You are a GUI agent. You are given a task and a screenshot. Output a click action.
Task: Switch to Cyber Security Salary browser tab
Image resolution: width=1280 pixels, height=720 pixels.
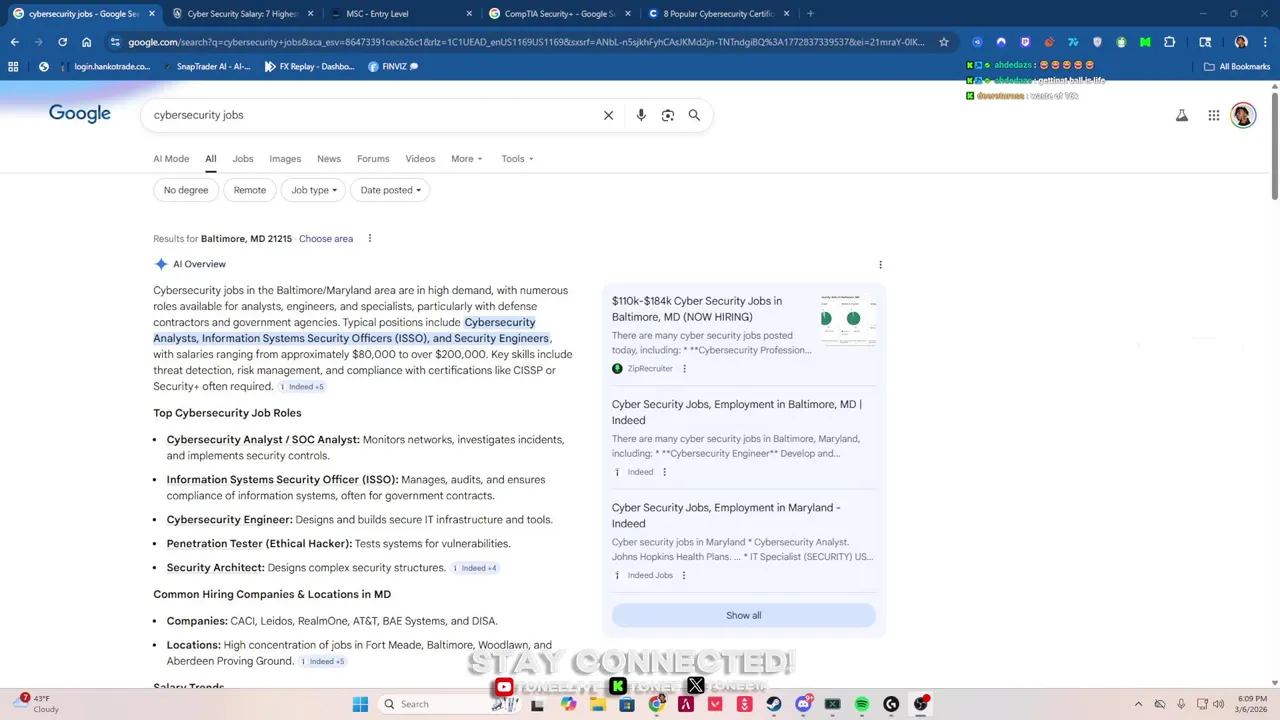pyautogui.click(x=243, y=14)
